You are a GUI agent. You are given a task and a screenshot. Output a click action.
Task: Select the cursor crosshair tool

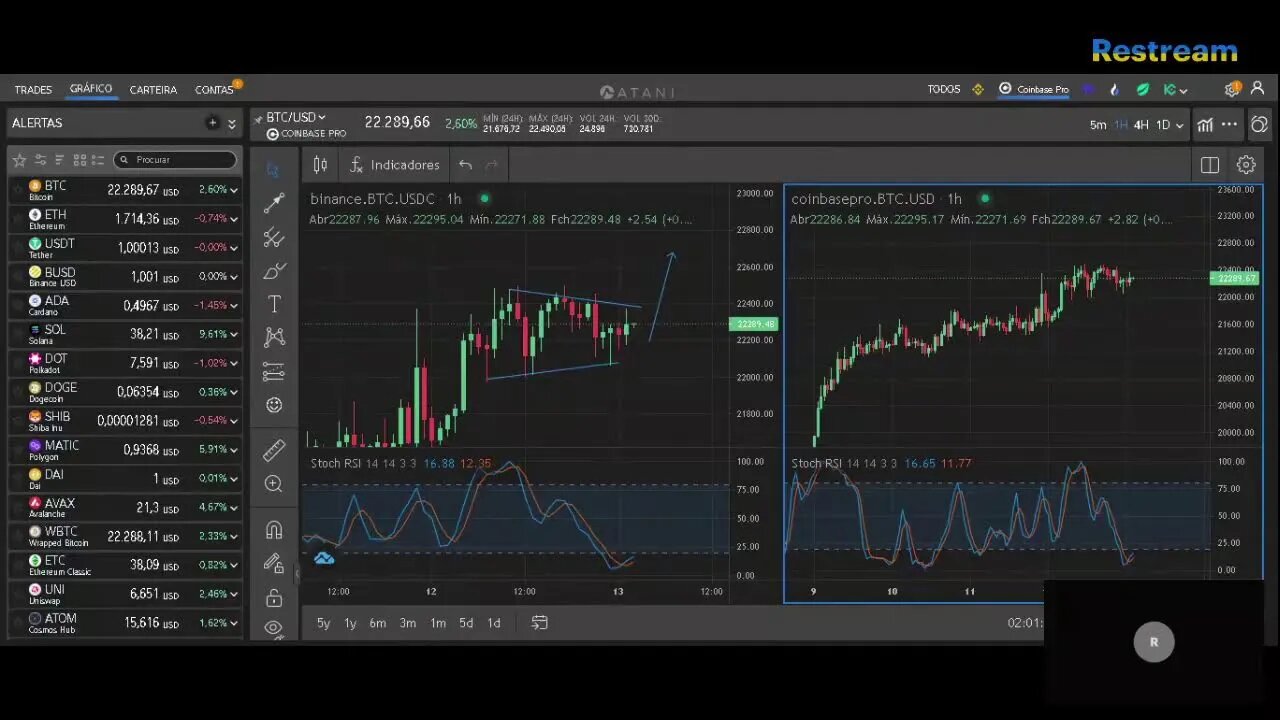coord(273,169)
